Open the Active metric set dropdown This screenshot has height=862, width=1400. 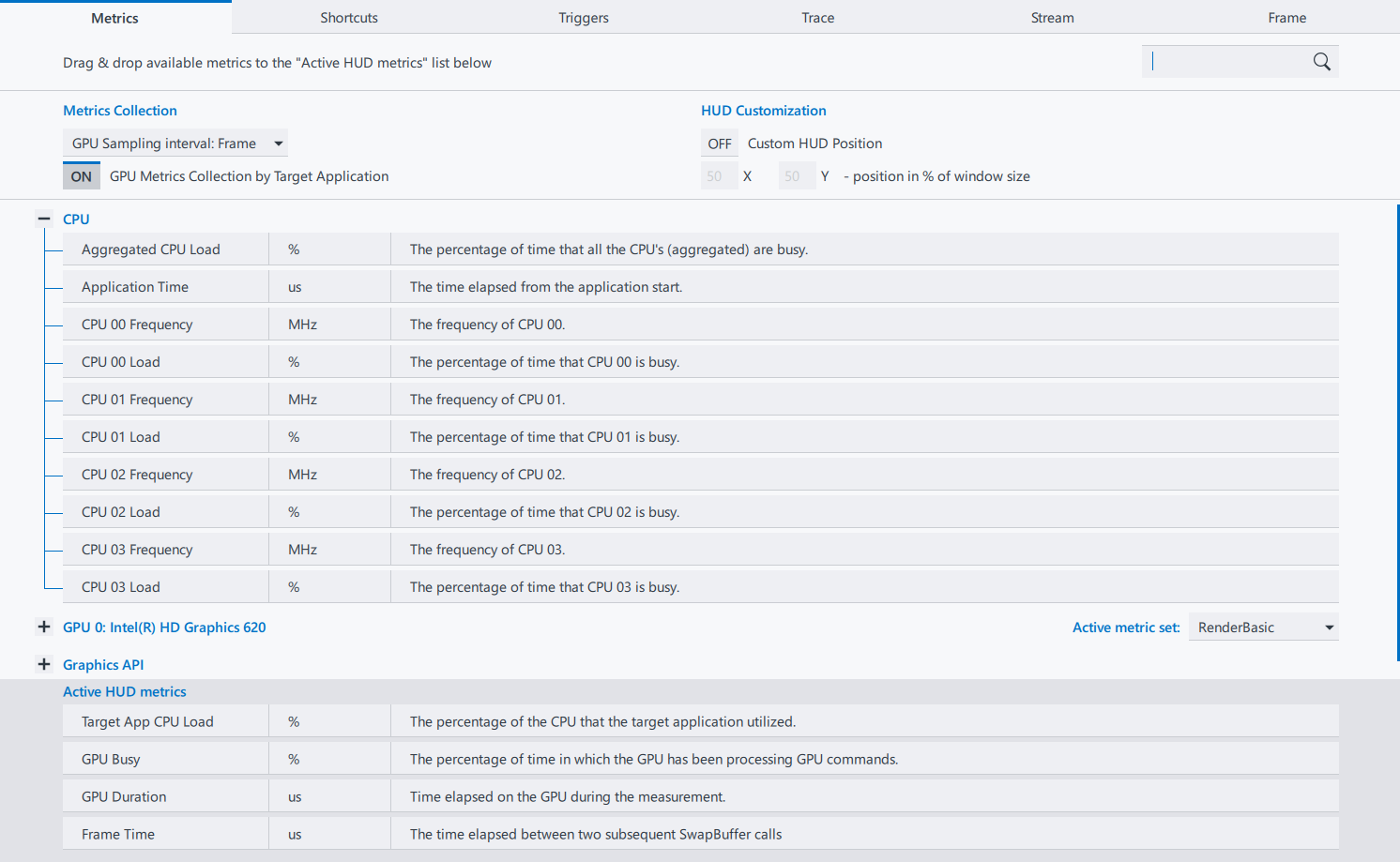tap(1263, 628)
